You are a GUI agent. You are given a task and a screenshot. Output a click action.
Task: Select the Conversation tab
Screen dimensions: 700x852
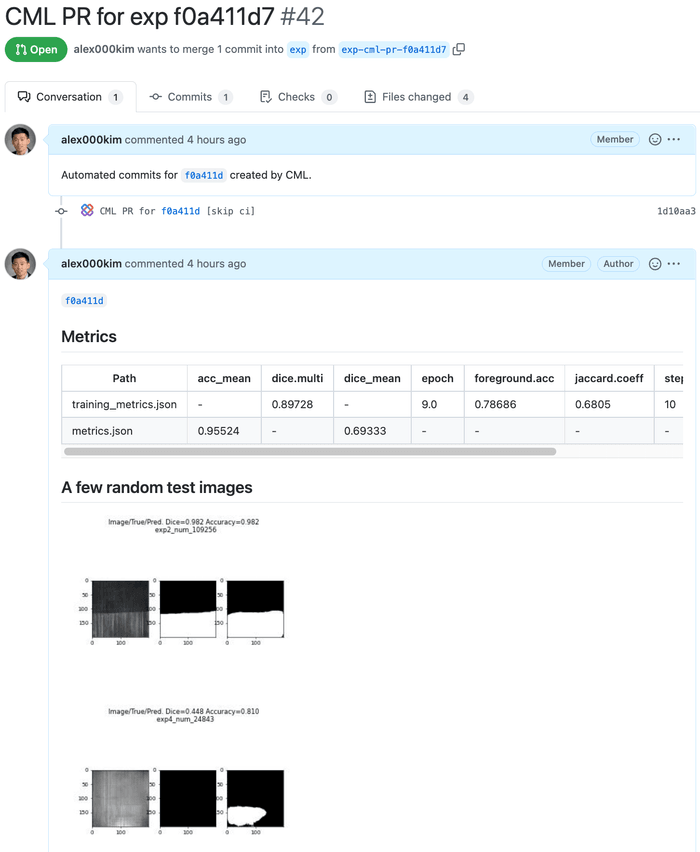coord(68,97)
